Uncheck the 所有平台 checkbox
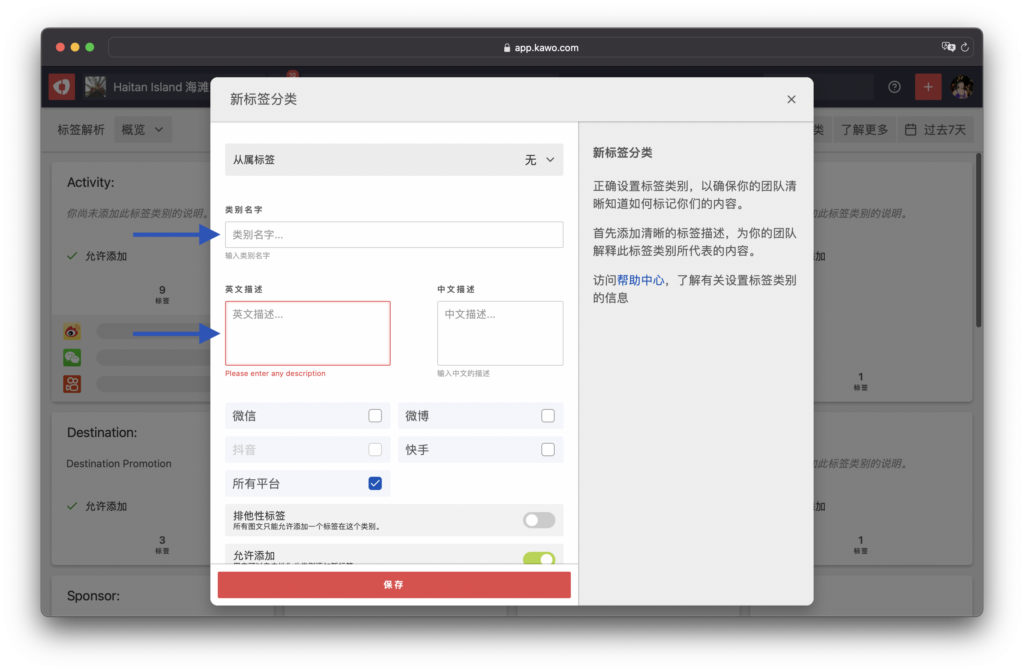Viewport: 1024px width, 671px height. click(375, 484)
